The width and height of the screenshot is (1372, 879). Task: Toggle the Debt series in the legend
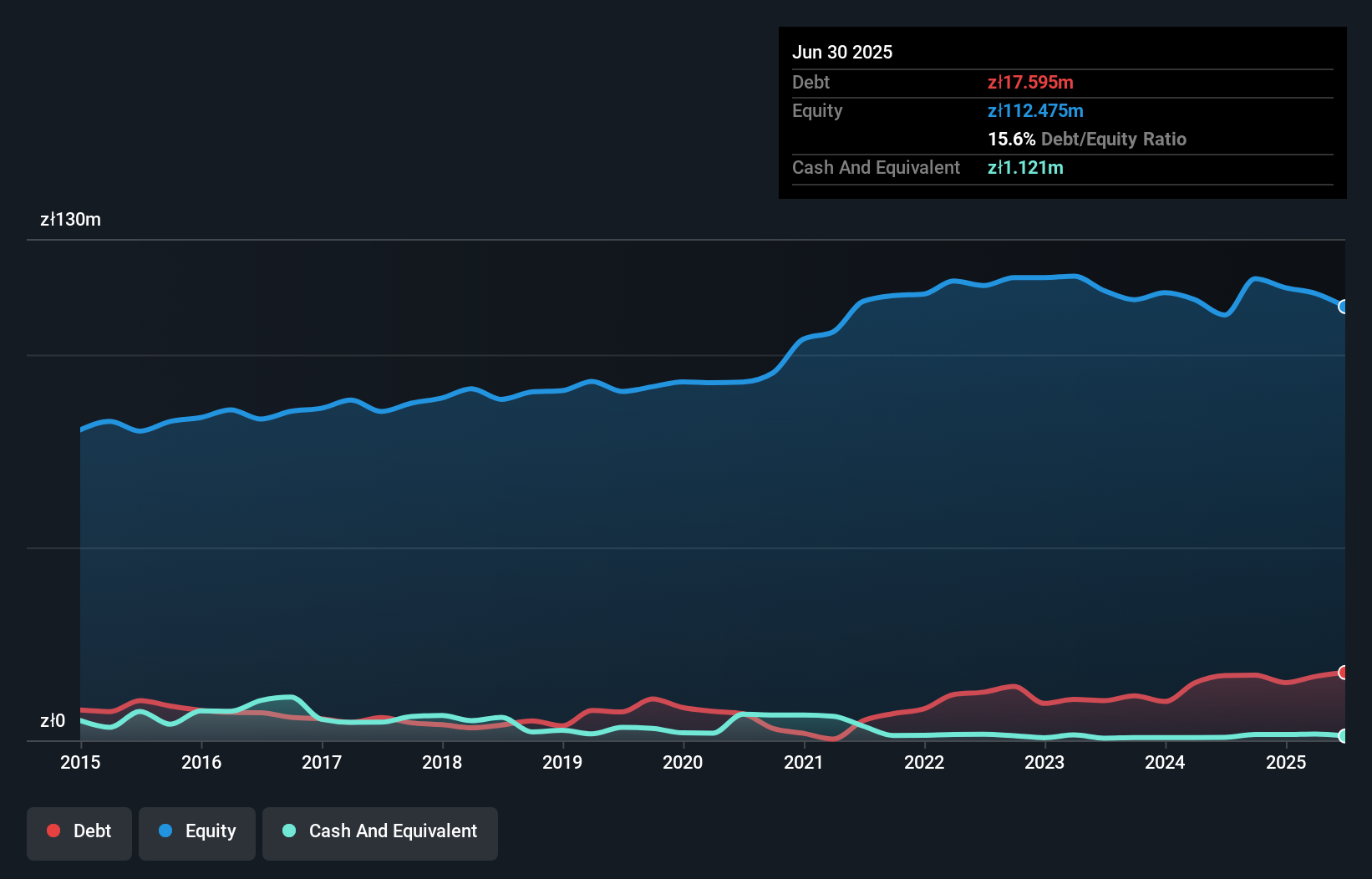79,831
